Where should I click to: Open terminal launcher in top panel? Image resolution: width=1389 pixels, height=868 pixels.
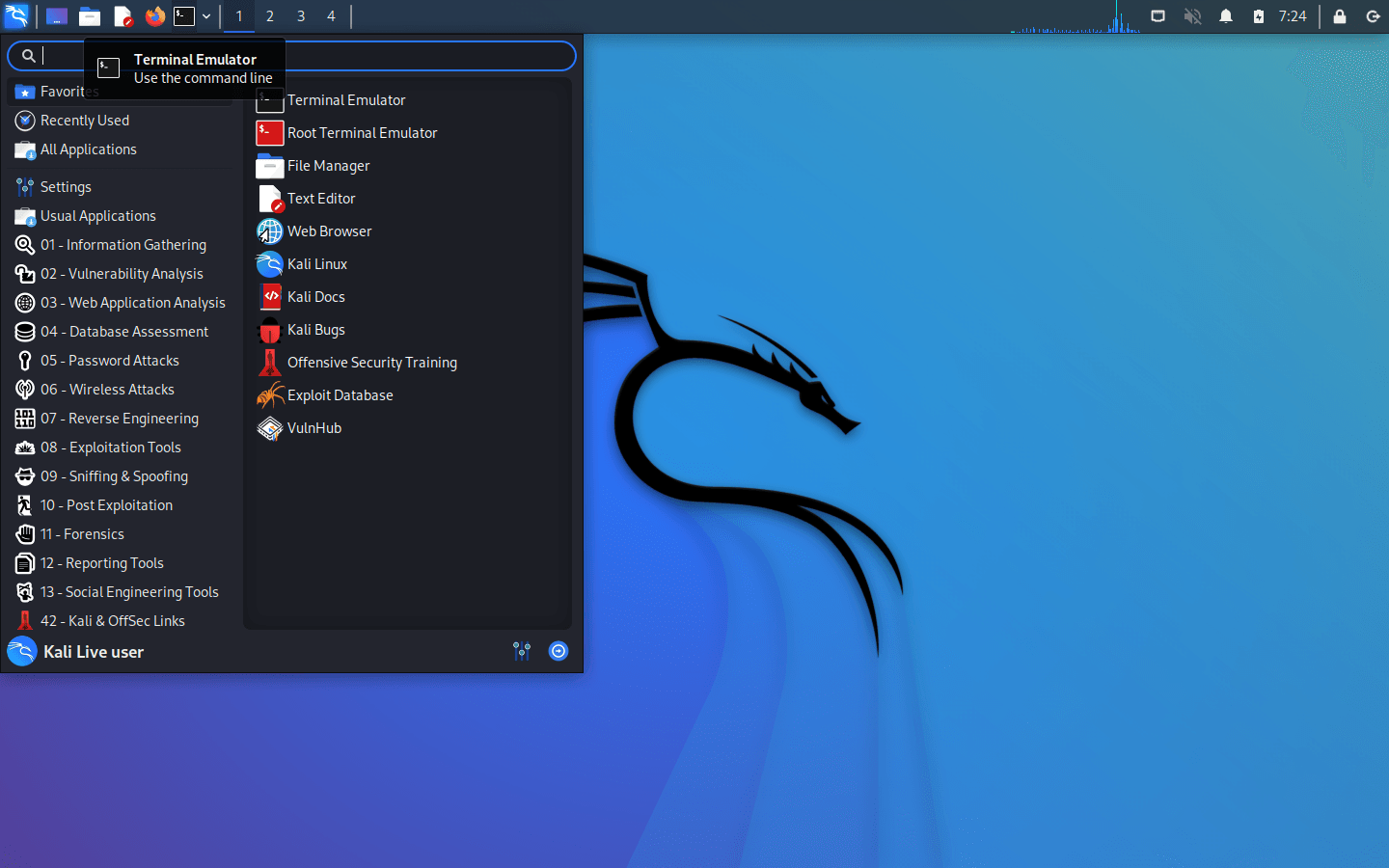pos(184,16)
